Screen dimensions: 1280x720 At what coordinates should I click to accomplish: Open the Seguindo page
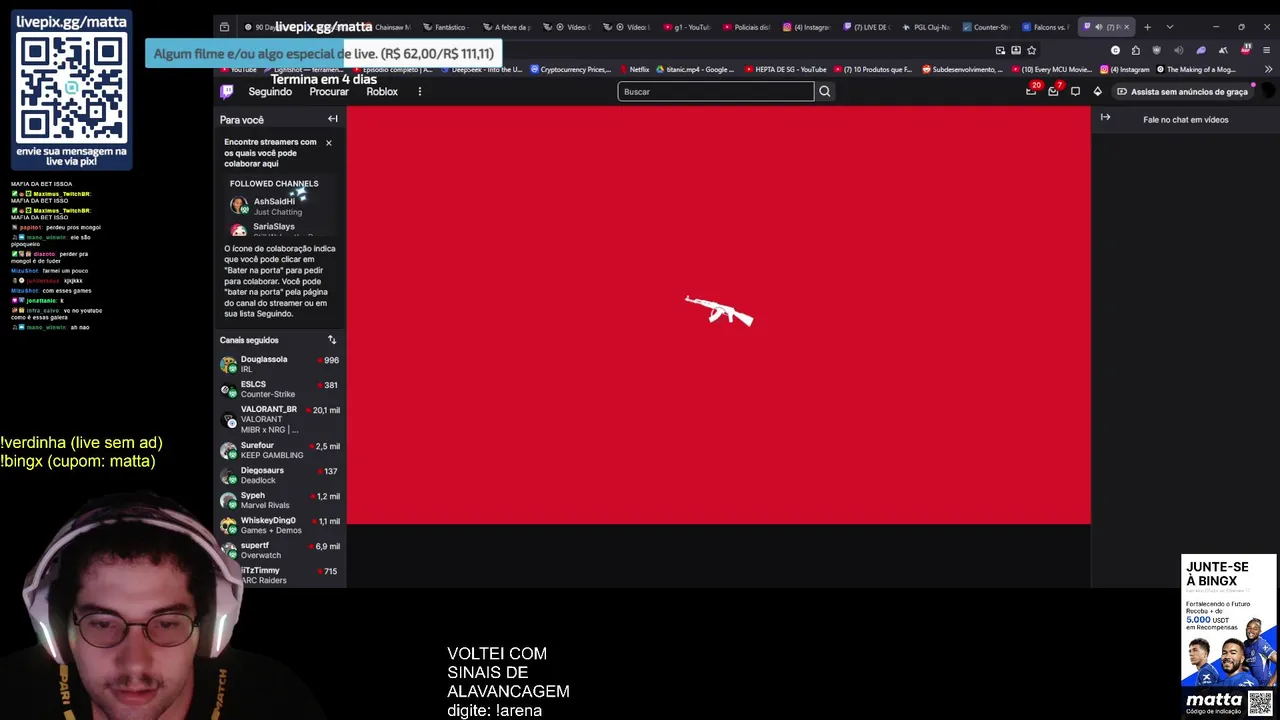(x=270, y=92)
